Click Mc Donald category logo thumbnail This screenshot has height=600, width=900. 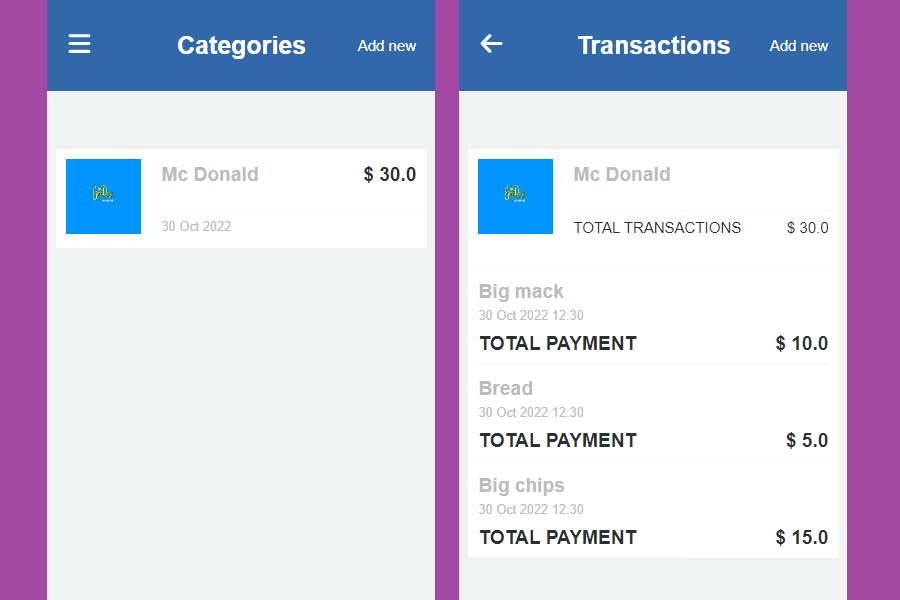[103, 196]
